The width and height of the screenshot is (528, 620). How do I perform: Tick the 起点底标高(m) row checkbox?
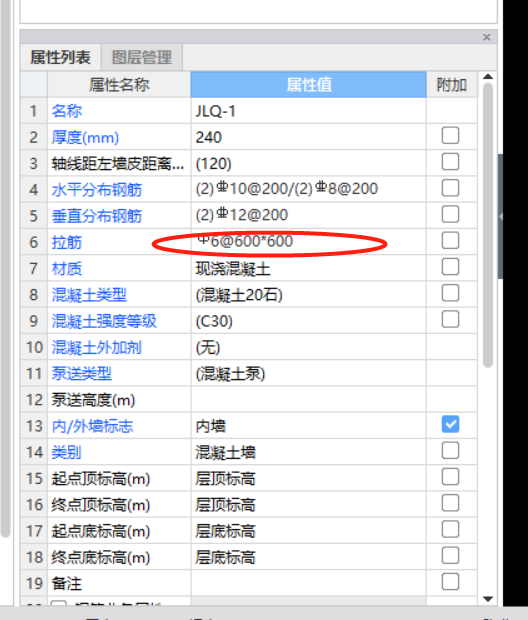click(x=450, y=529)
